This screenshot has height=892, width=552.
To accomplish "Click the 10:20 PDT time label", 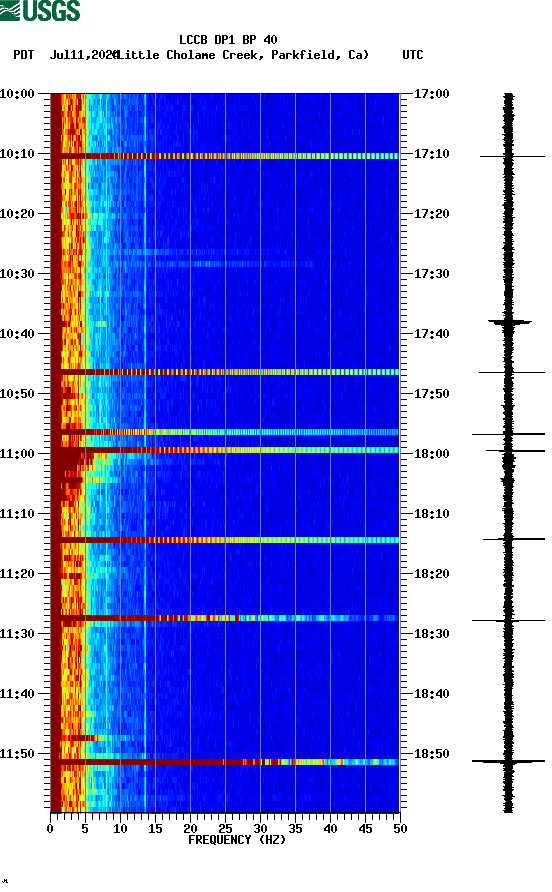I will coord(17,214).
